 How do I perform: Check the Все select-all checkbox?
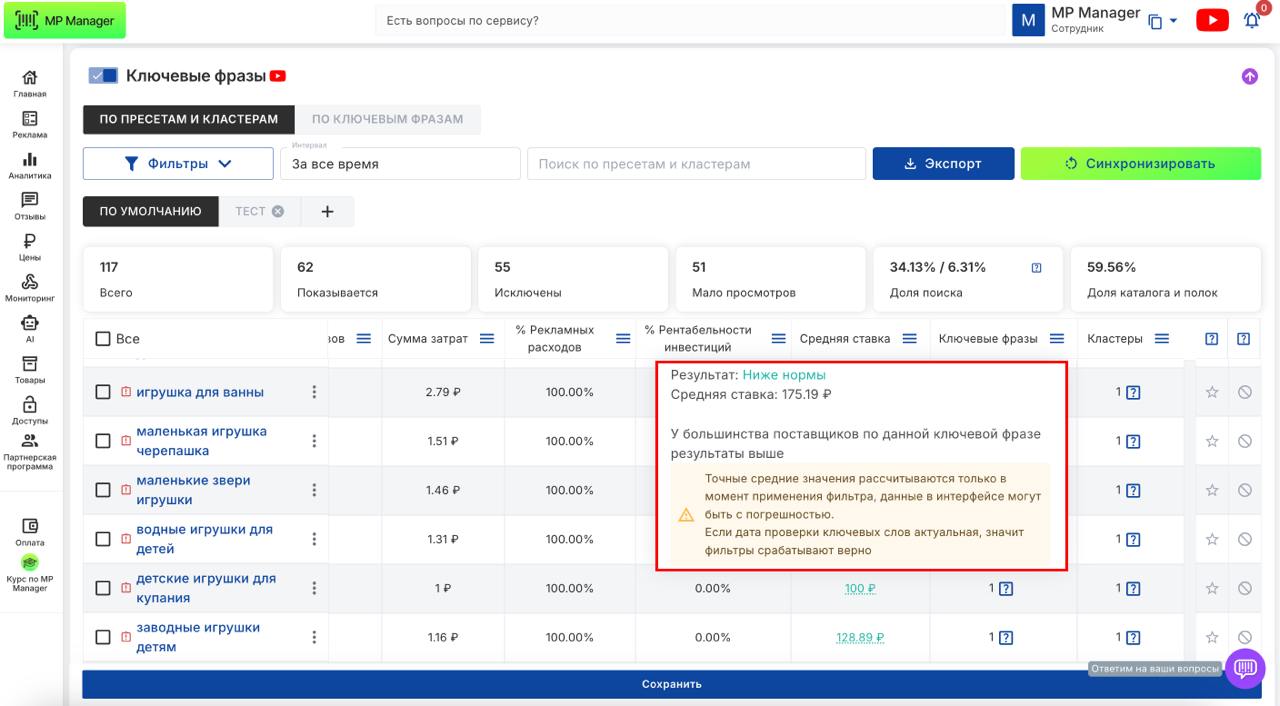[x=103, y=339]
